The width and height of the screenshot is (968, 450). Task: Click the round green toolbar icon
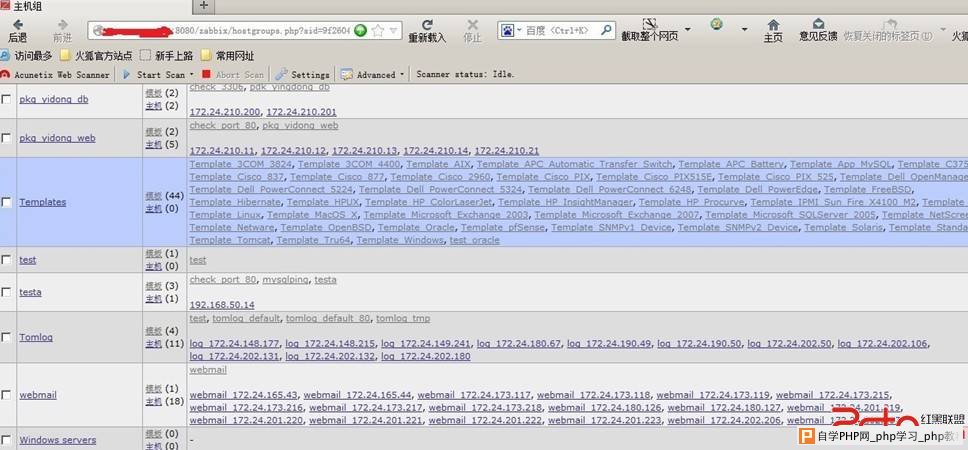tap(716, 25)
